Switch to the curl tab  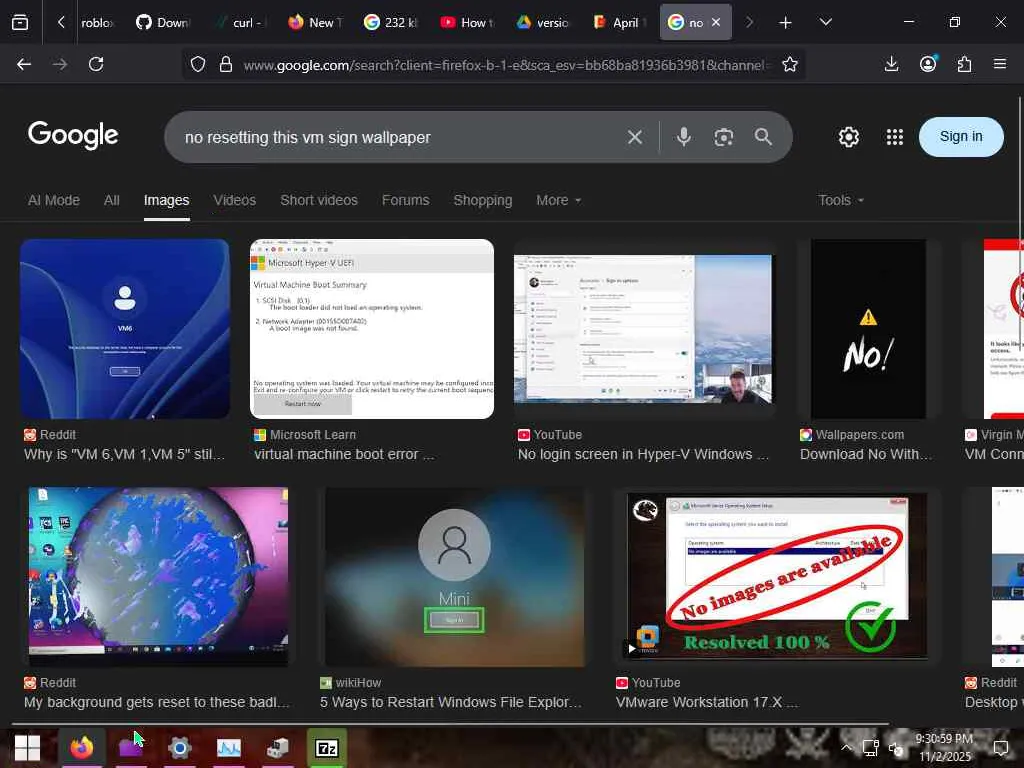click(242, 23)
